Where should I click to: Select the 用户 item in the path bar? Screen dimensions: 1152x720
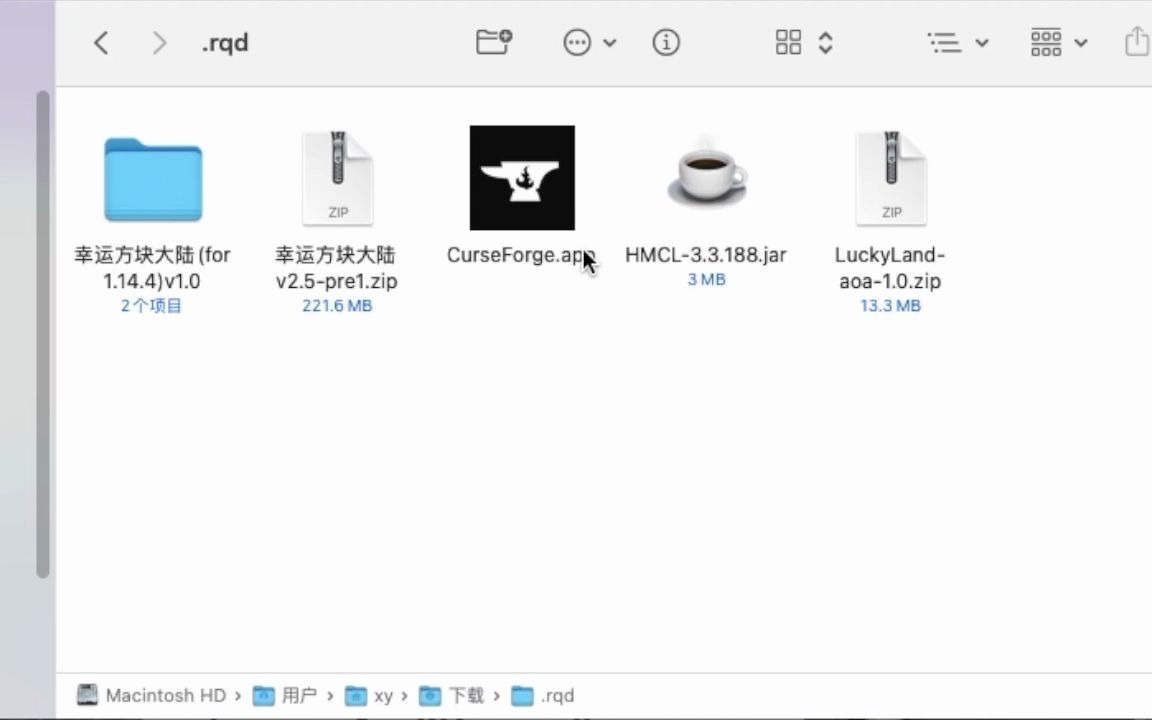[x=298, y=695]
